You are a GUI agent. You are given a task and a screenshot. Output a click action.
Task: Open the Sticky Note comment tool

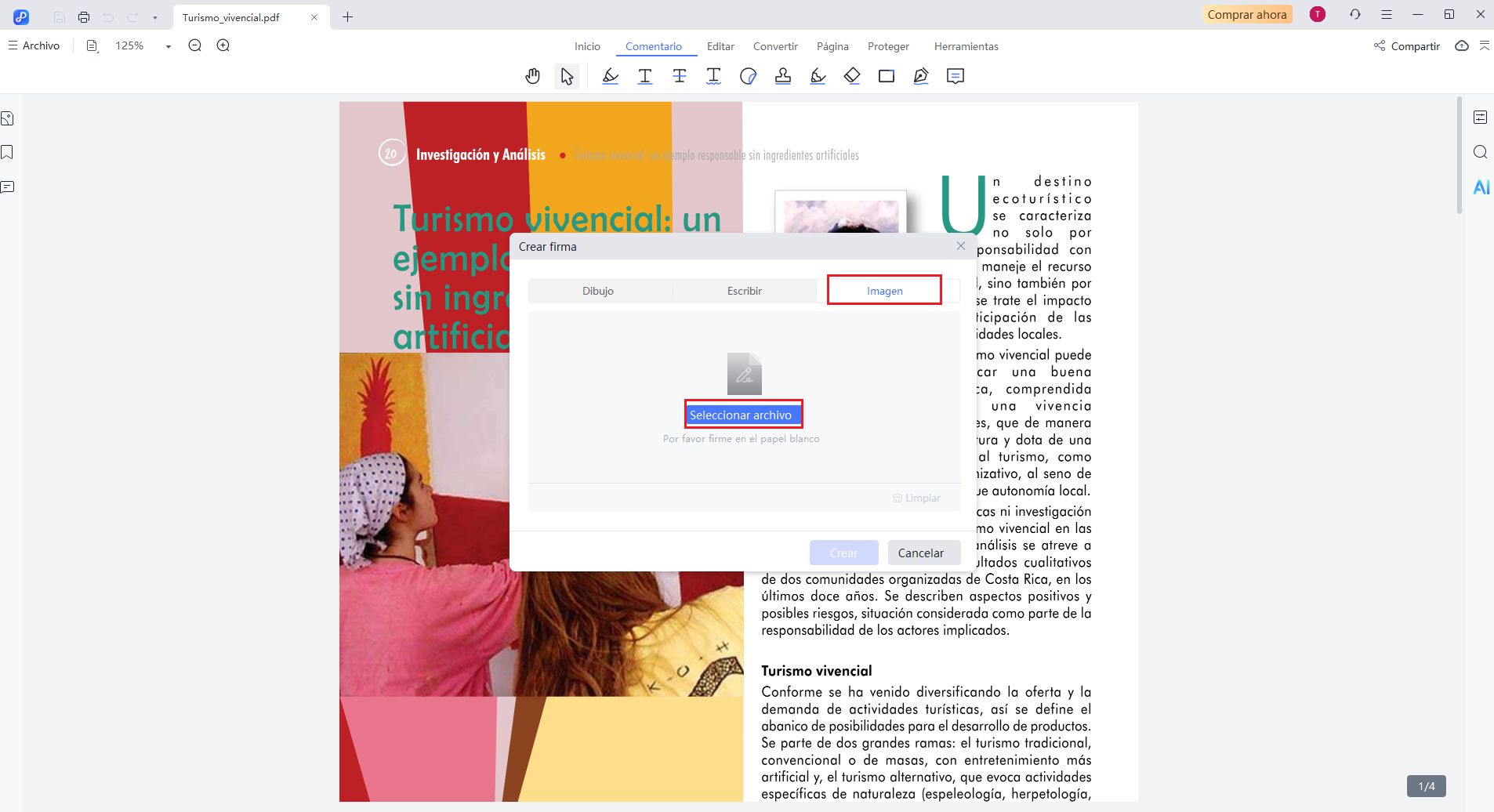coord(956,76)
